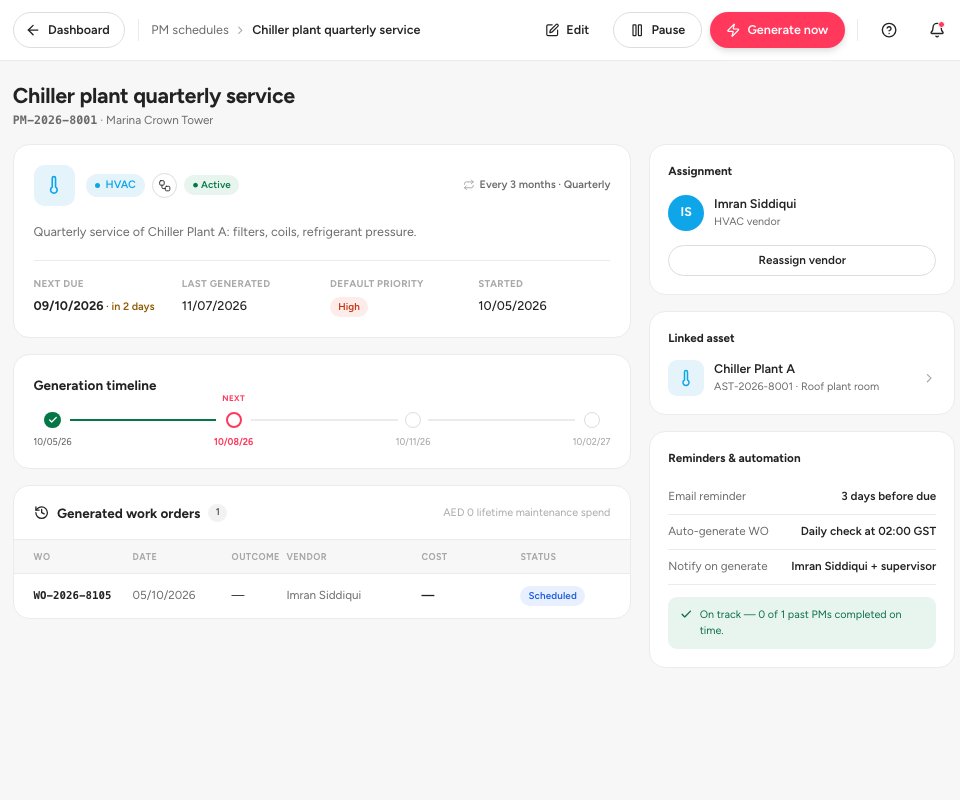
Task: Pause this PM schedule
Action: pyautogui.click(x=657, y=30)
